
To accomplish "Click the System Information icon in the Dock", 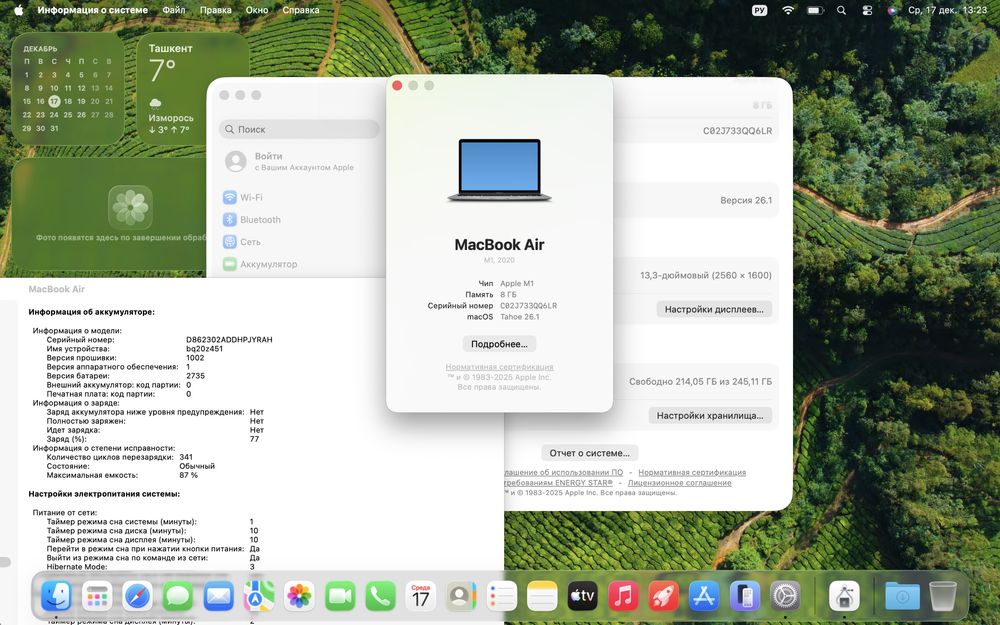I will pos(844,597).
